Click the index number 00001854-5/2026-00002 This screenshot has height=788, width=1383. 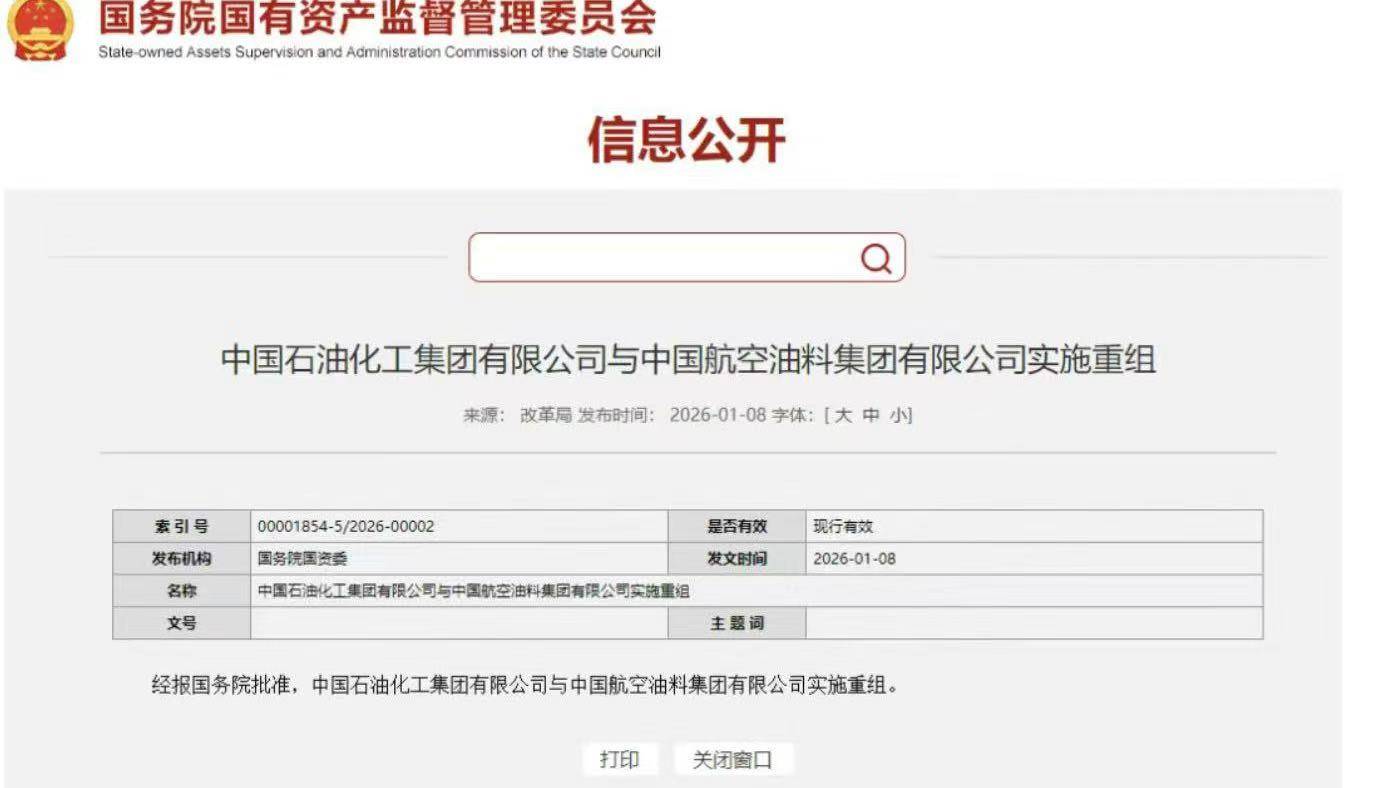(x=346, y=527)
